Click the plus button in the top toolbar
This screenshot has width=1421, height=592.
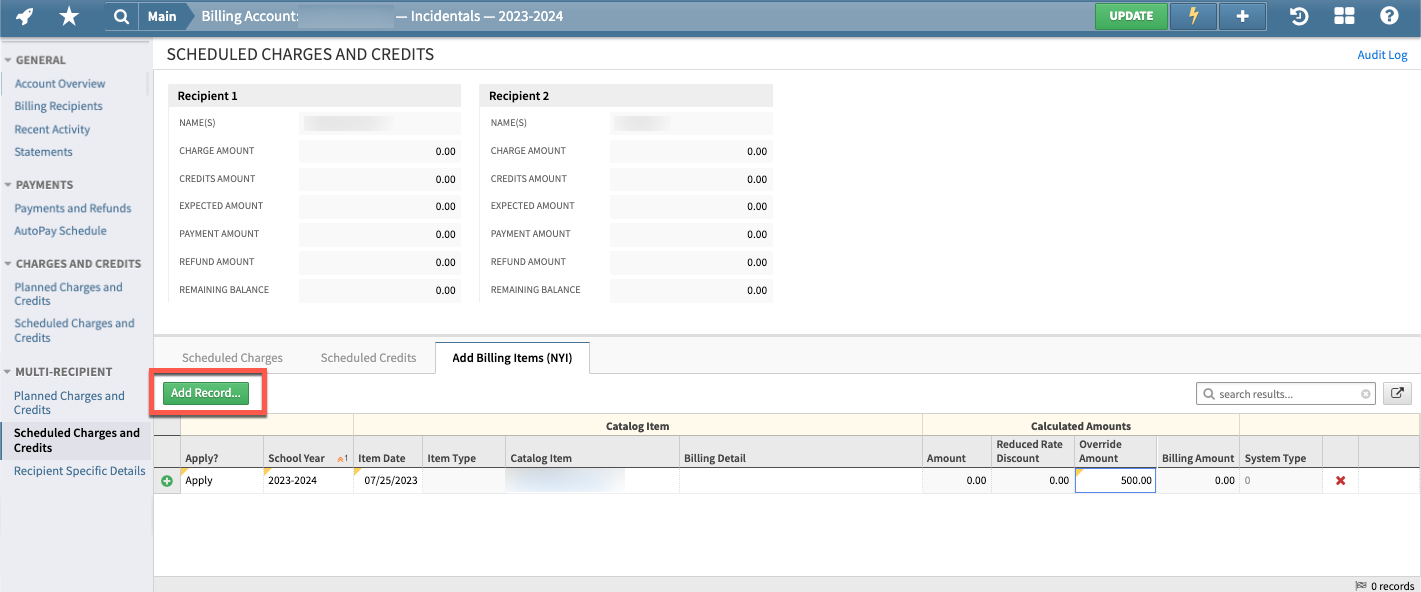[x=1242, y=16]
